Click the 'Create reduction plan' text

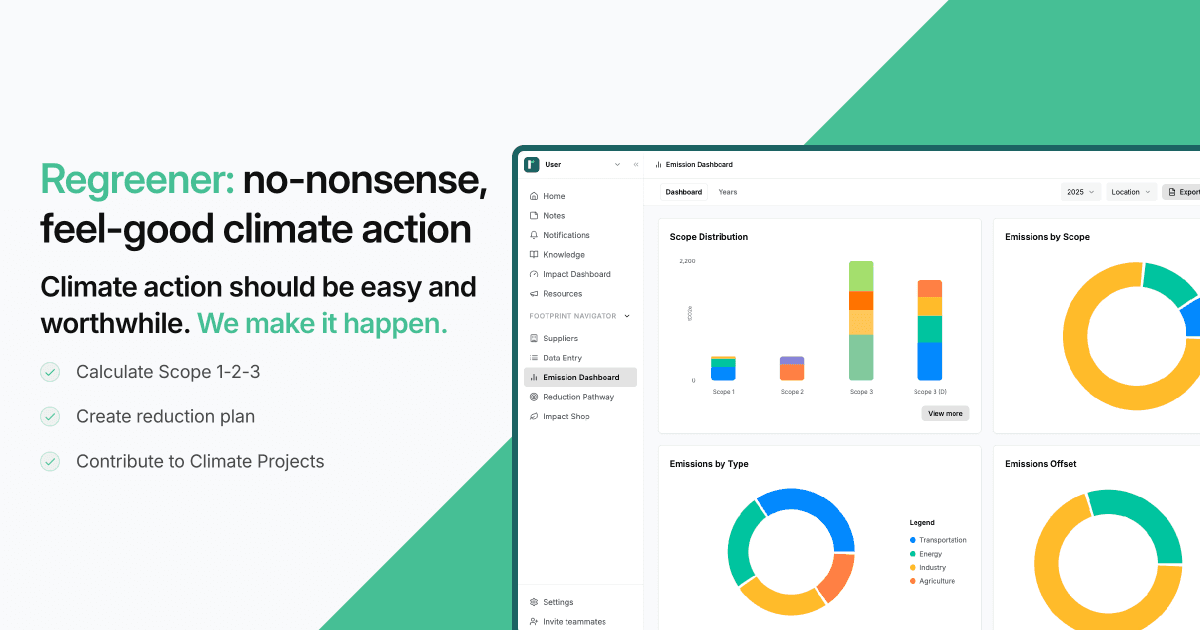click(x=166, y=416)
